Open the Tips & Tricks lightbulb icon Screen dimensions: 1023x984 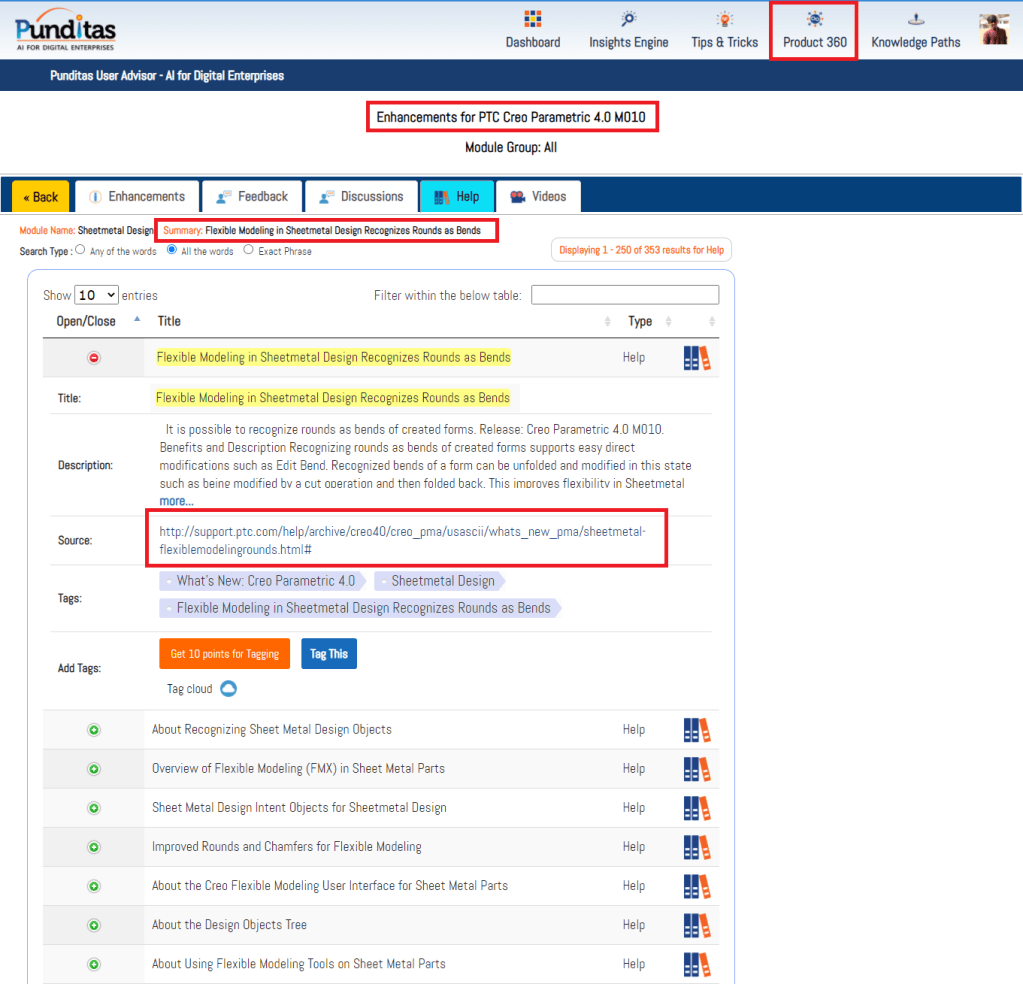(x=724, y=19)
